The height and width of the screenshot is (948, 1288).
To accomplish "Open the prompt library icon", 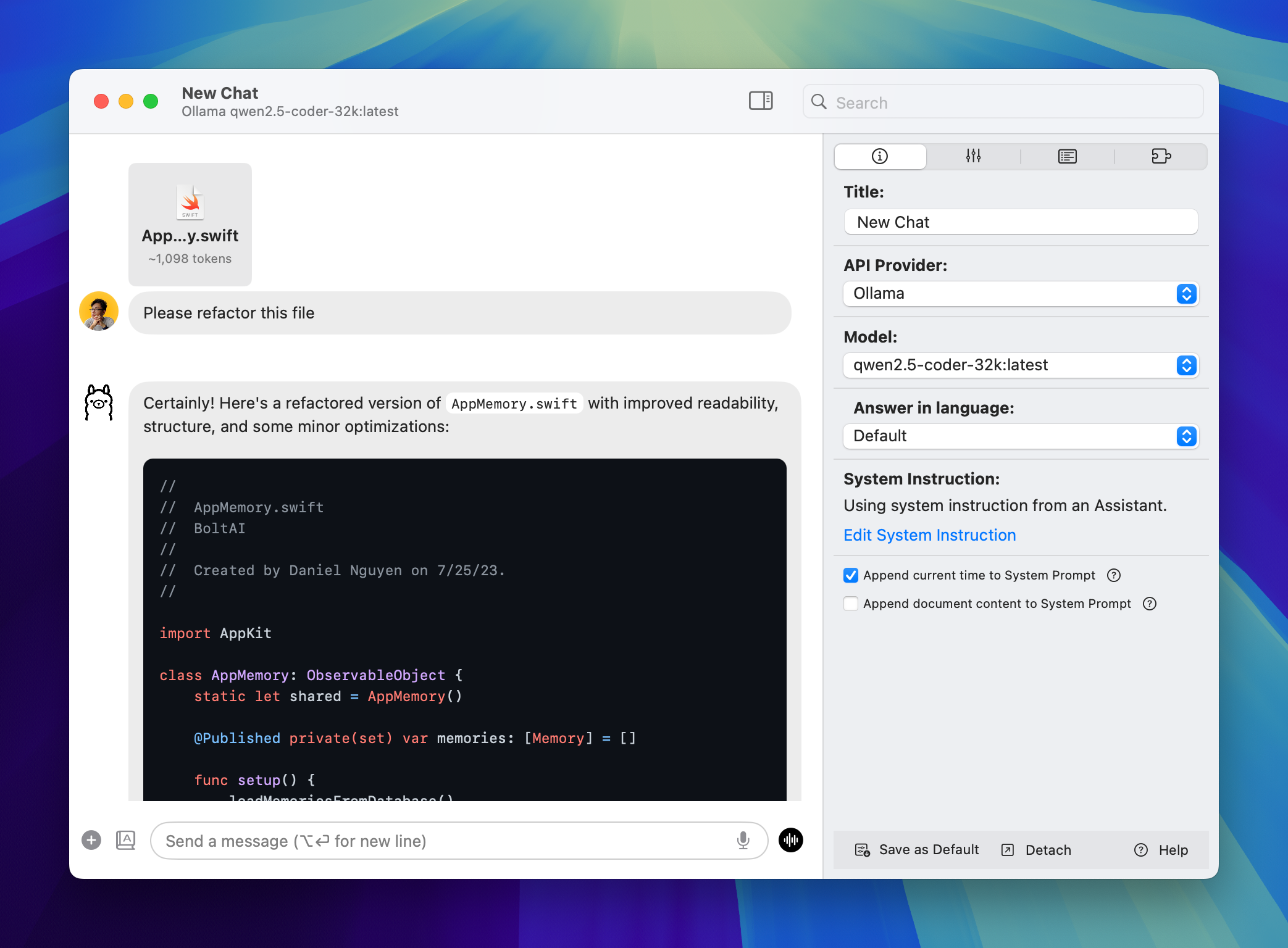I will pyautogui.click(x=126, y=840).
